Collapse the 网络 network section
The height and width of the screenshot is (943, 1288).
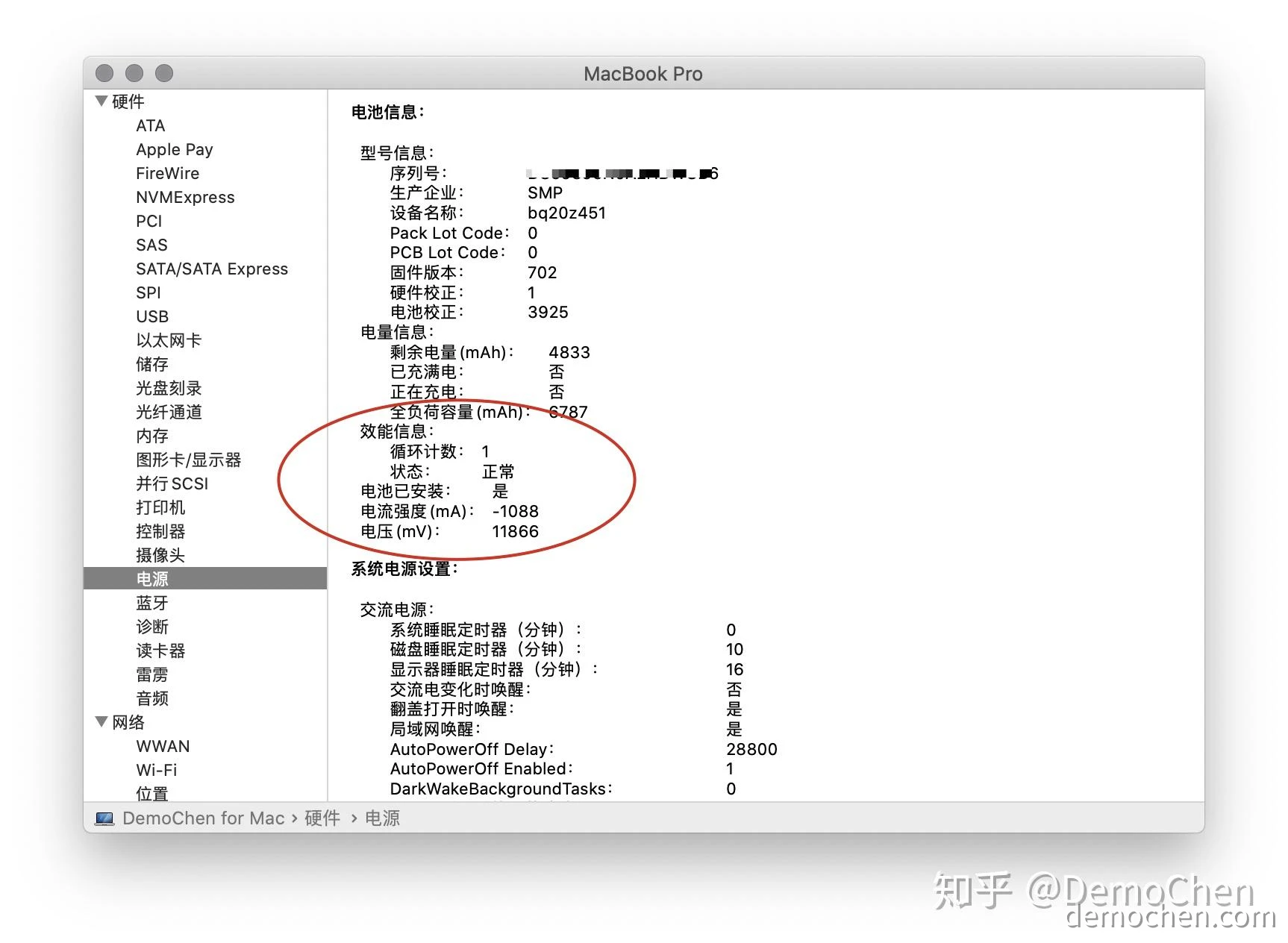coord(101,721)
